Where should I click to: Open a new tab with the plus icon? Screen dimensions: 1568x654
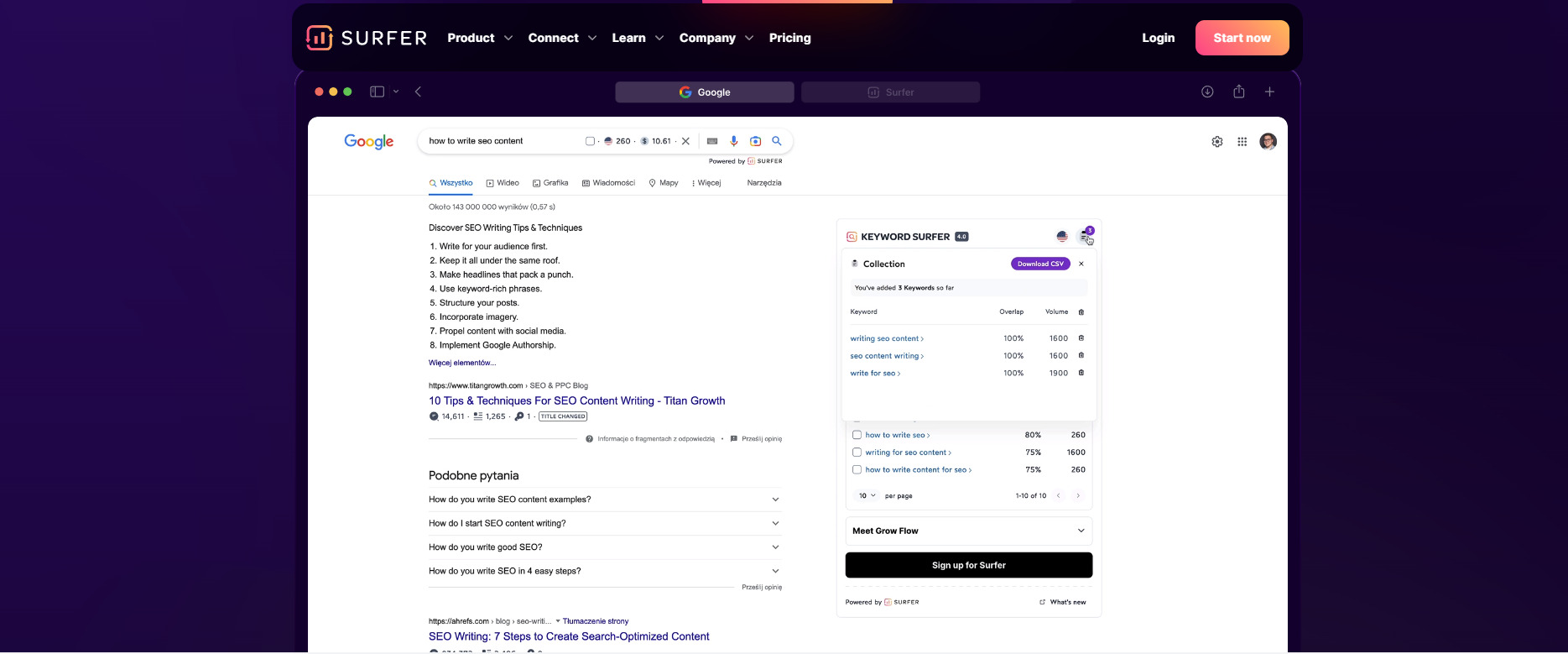1269,92
